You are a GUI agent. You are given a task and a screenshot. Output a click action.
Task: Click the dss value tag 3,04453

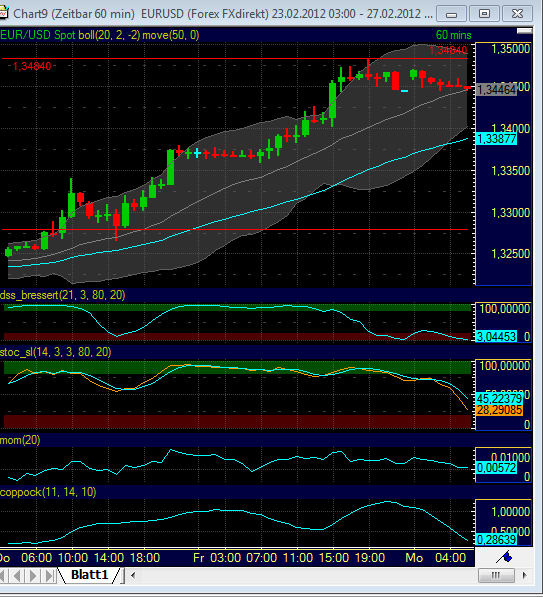[x=496, y=337]
